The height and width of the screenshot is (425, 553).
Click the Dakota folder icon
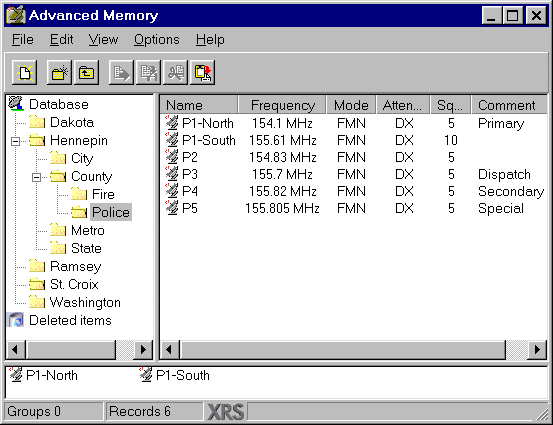pos(37,122)
